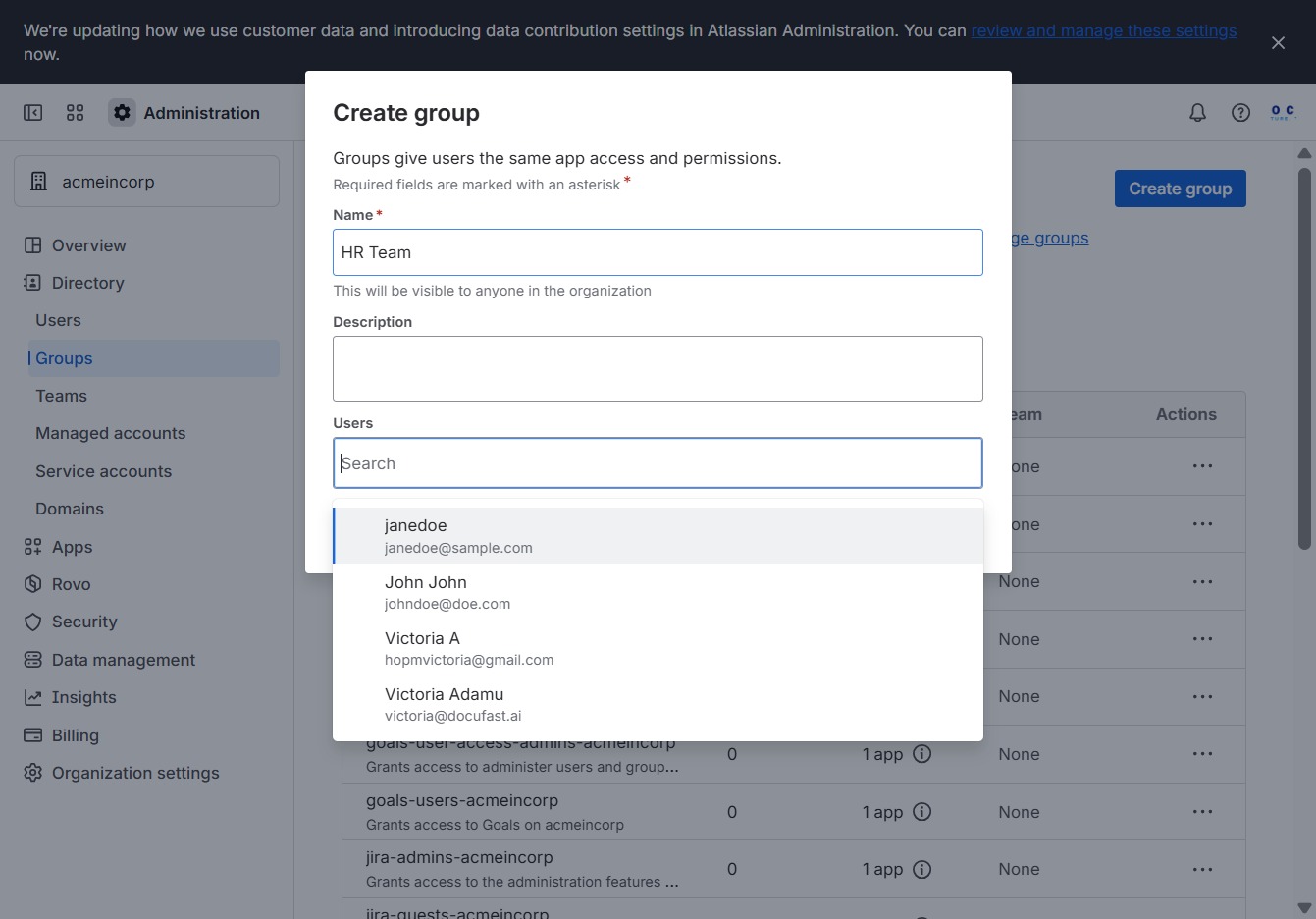1316x919 pixels.
Task: Click the HR Team name field
Action: pyautogui.click(x=658, y=252)
